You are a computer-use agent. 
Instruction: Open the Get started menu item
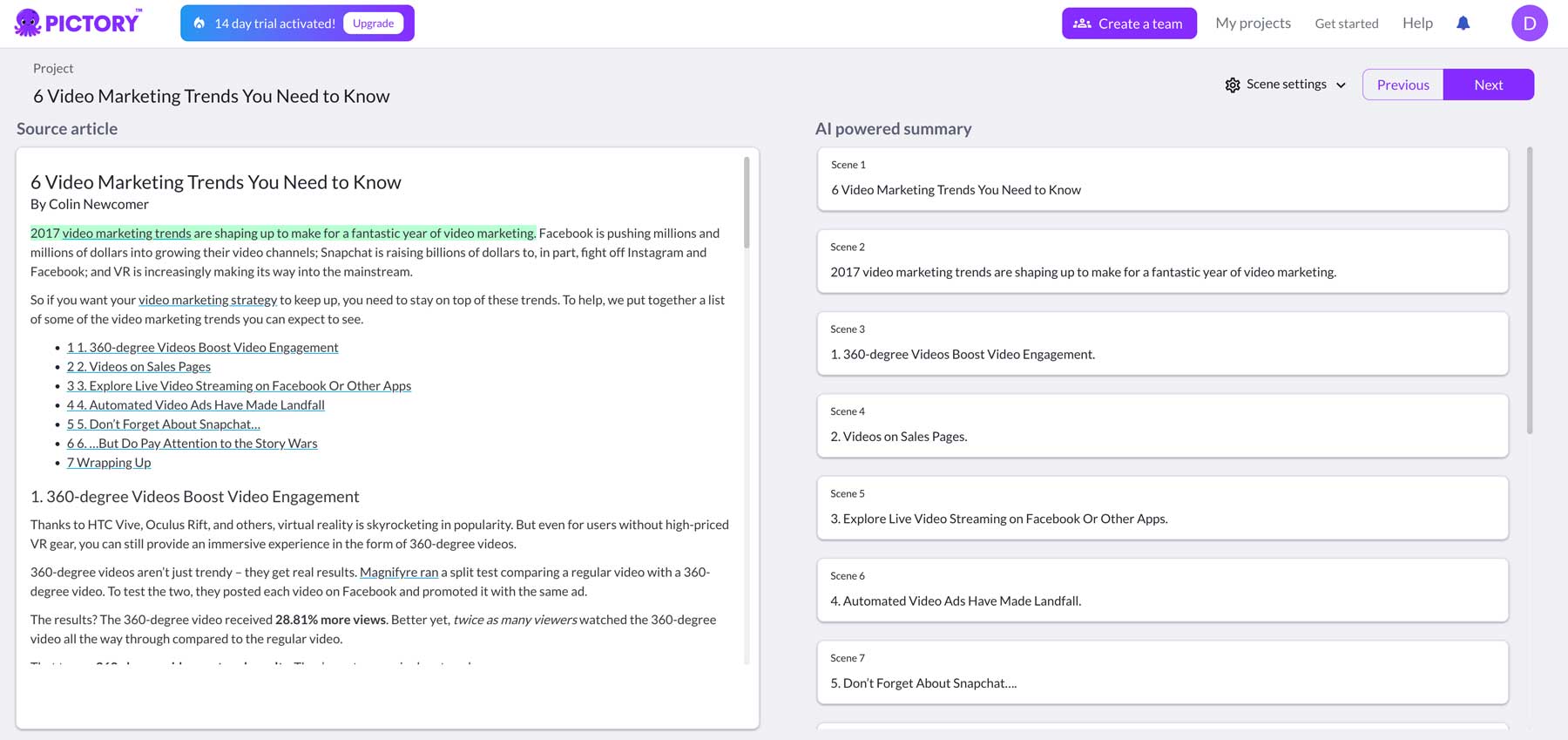click(x=1346, y=24)
